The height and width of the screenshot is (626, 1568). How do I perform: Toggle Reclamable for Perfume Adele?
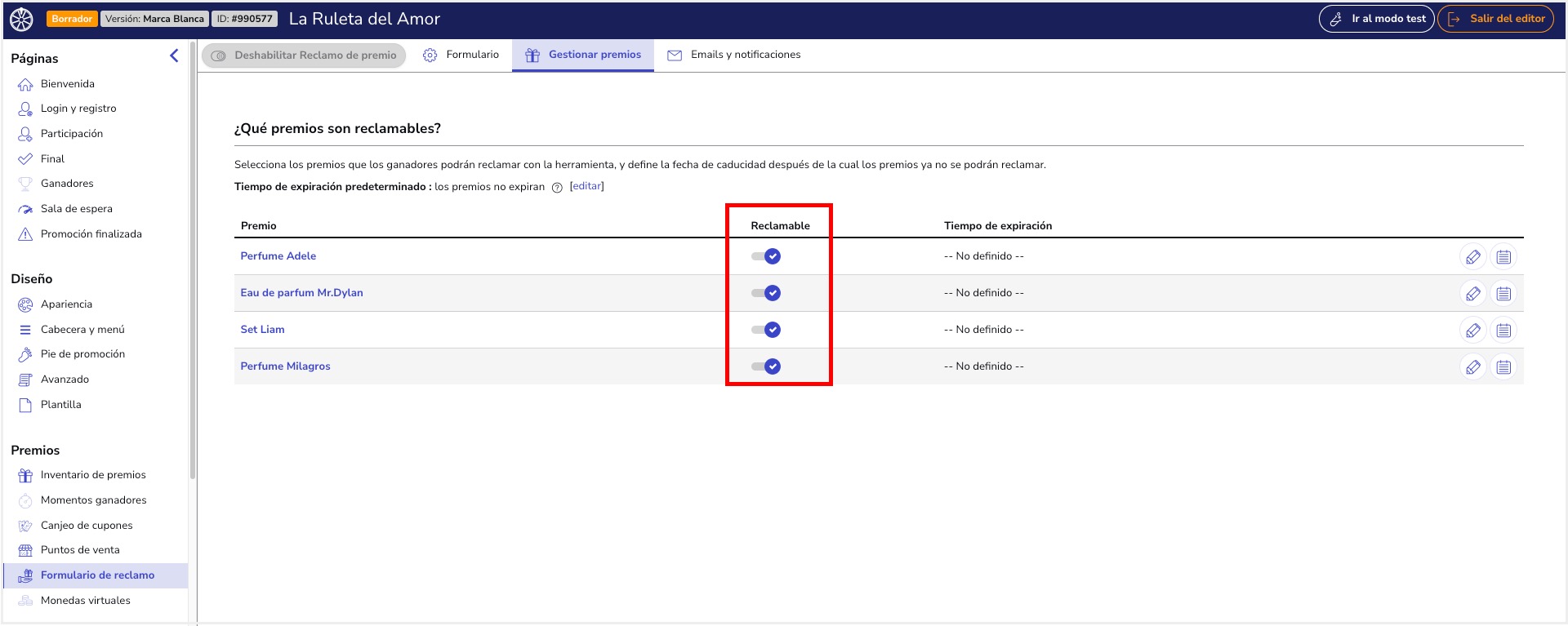tap(766, 256)
